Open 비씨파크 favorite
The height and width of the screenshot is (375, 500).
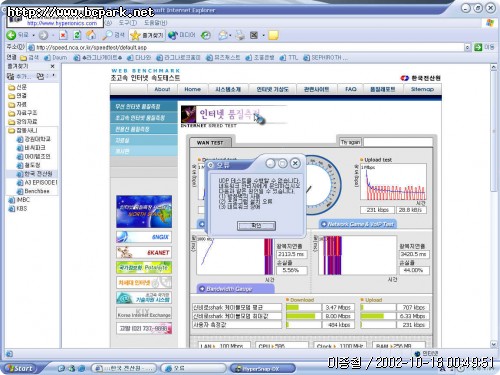(31, 148)
